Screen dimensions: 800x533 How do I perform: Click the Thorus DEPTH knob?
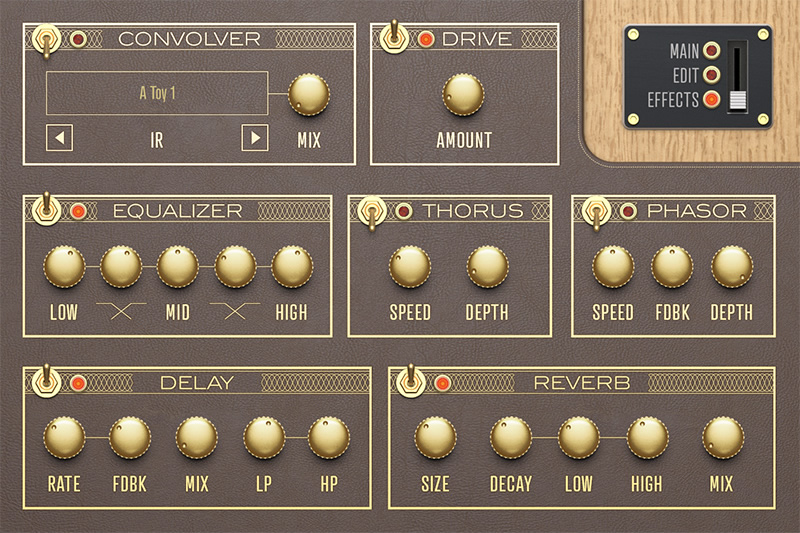pos(488,267)
